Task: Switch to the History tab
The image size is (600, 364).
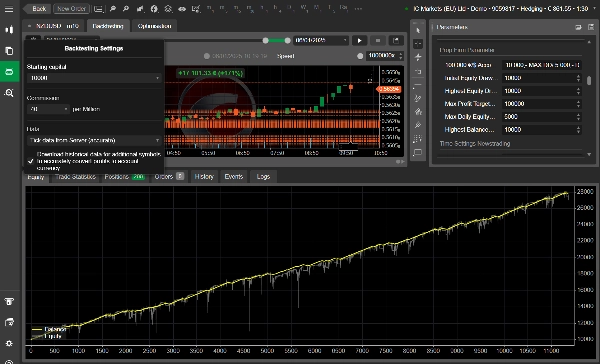Action: [x=204, y=177]
